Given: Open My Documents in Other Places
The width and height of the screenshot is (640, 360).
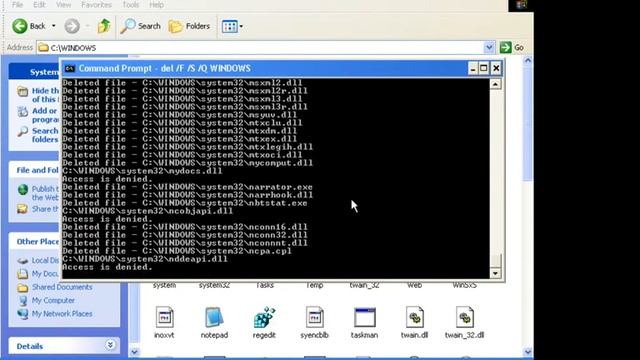Looking at the screenshot, I should [x=45, y=274].
